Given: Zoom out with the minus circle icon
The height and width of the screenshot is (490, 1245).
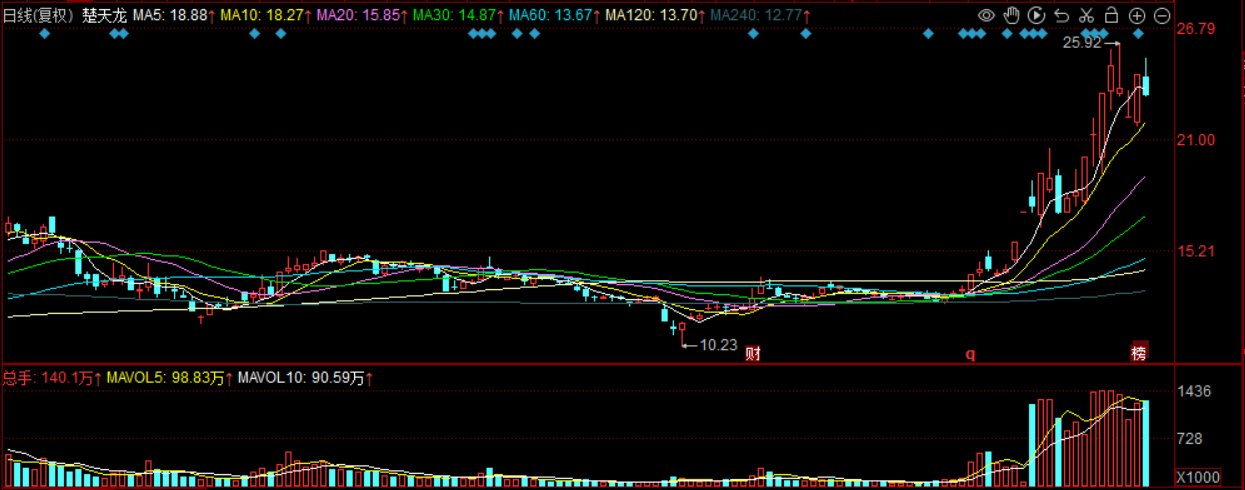Looking at the screenshot, I should [x=1162, y=15].
